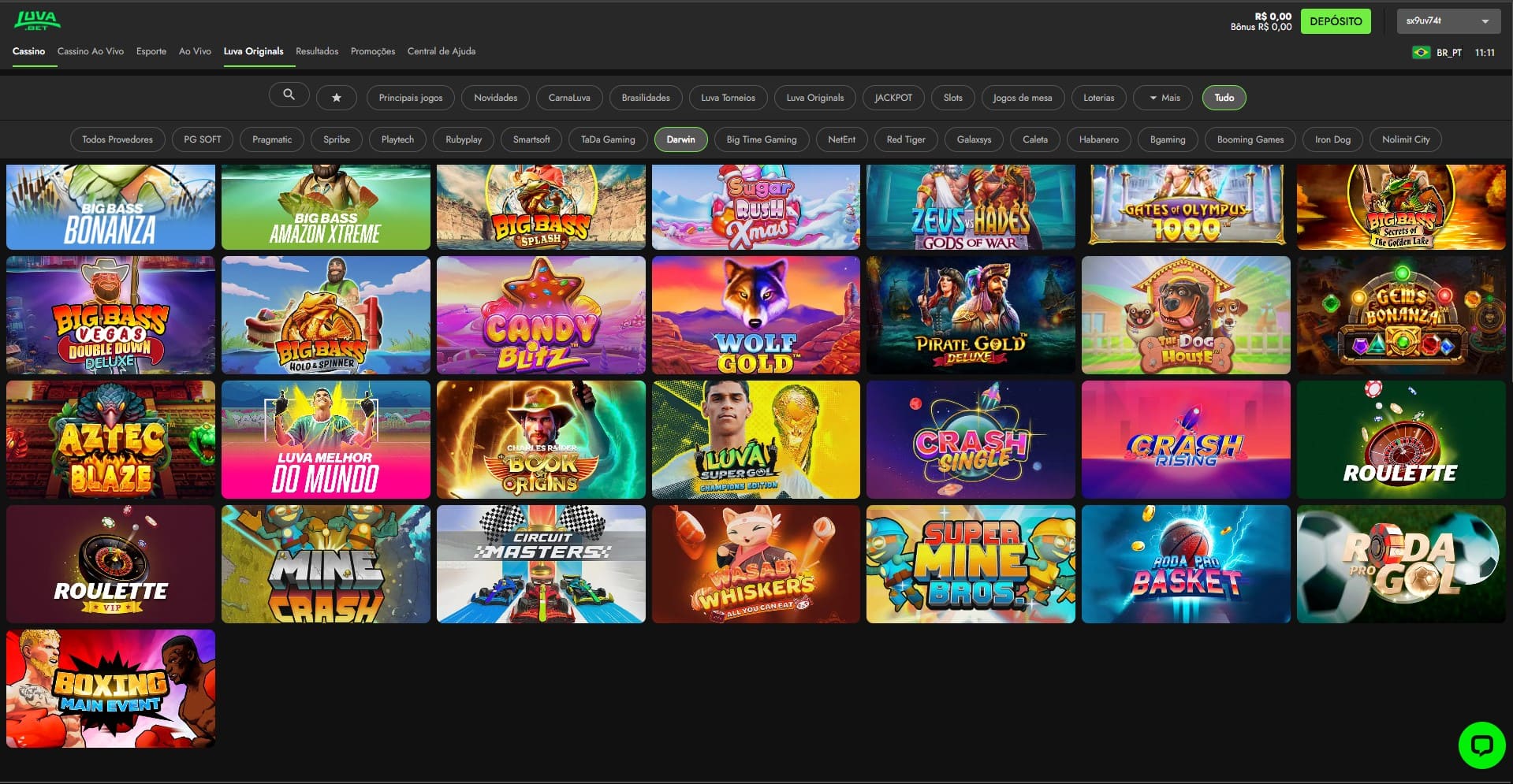
Task: Open the account dropdown sx9uv74t
Action: pos(1448,21)
